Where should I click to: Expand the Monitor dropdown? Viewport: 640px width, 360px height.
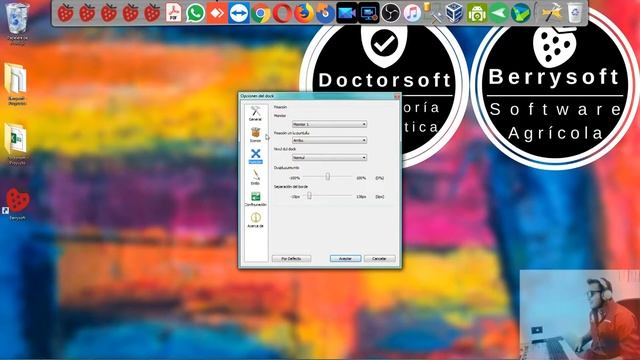pos(329,124)
